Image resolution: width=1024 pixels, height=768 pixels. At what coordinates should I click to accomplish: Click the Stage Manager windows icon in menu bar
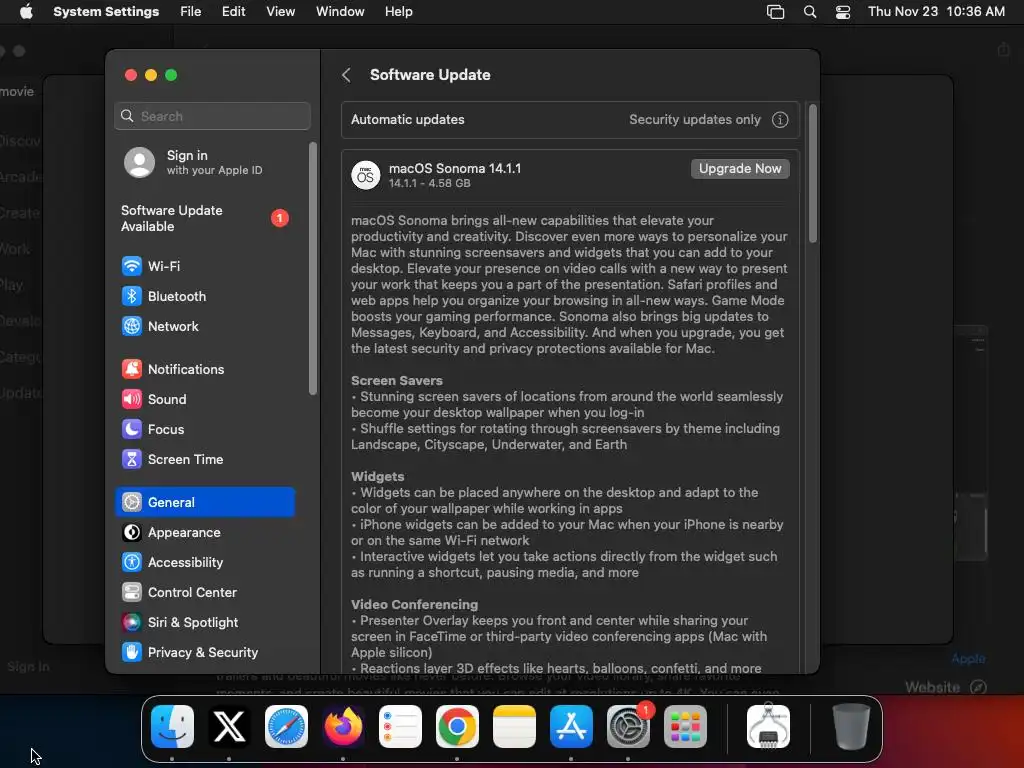(775, 12)
